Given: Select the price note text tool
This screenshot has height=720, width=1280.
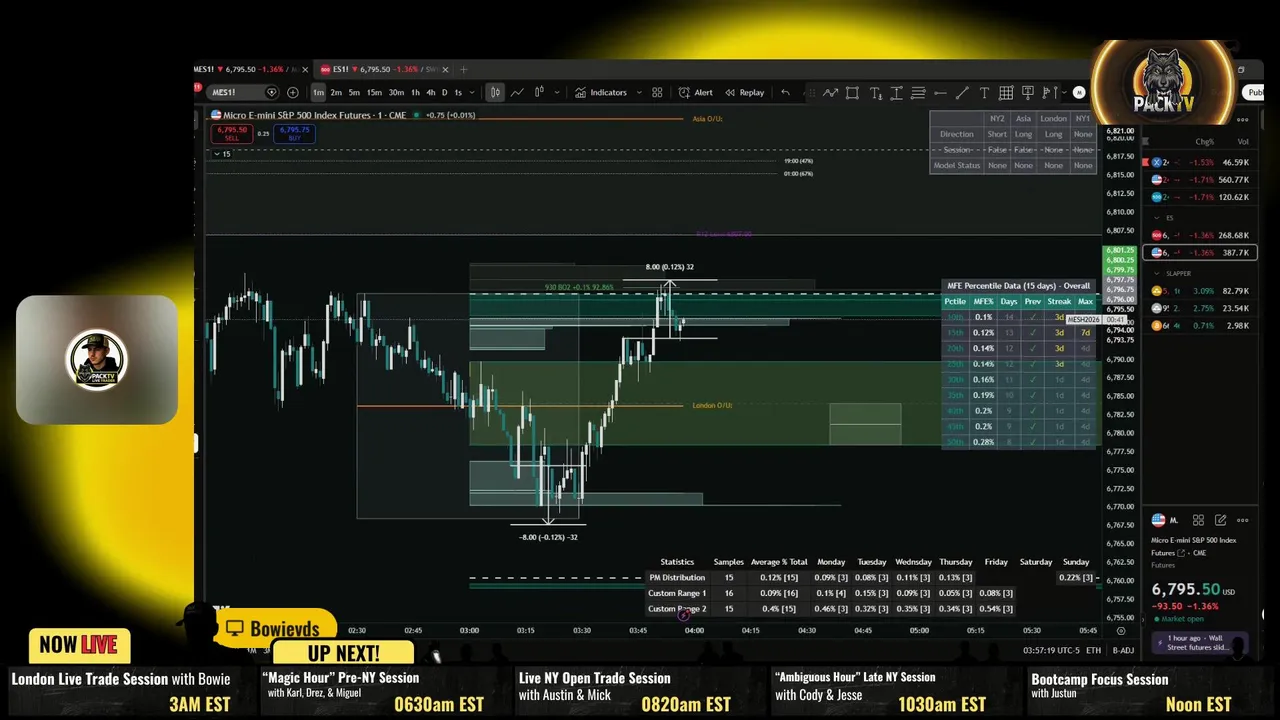Looking at the screenshot, I should coord(875,92).
